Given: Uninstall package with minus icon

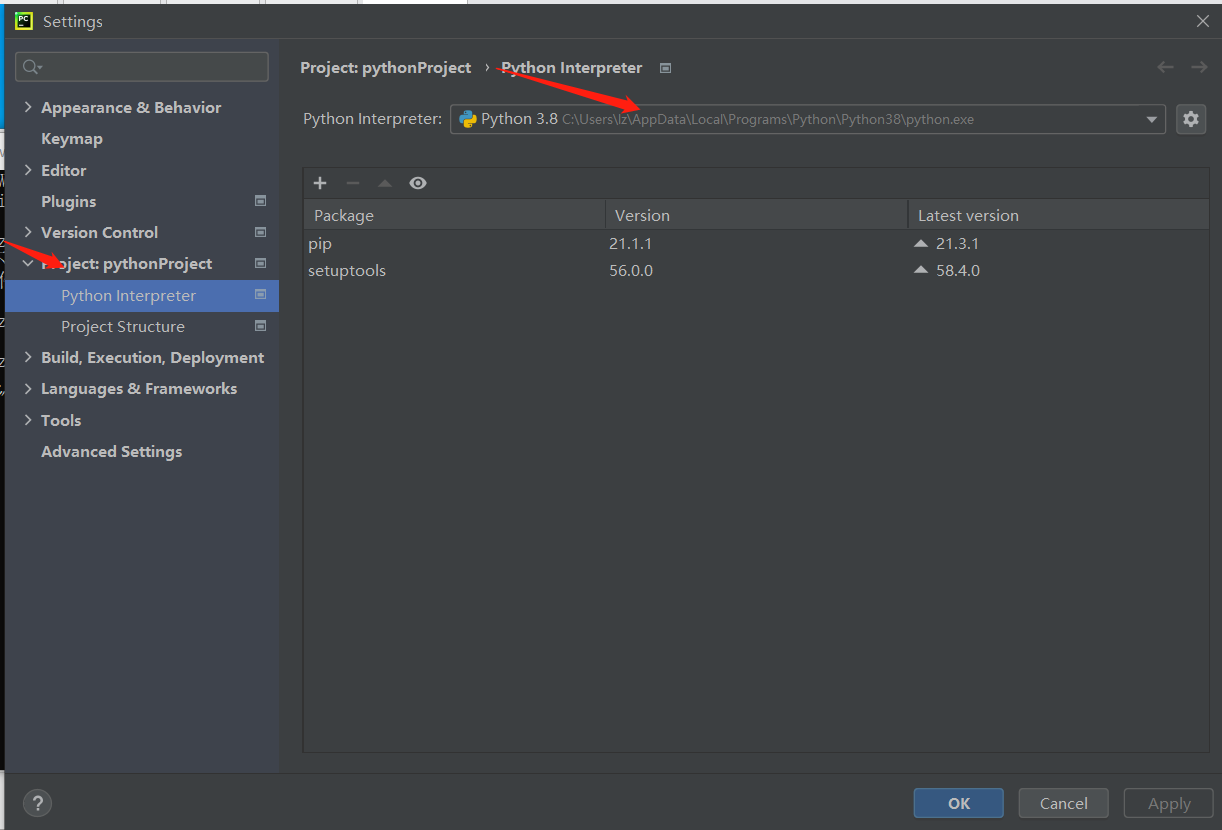Looking at the screenshot, I should (x=352, y=183).
